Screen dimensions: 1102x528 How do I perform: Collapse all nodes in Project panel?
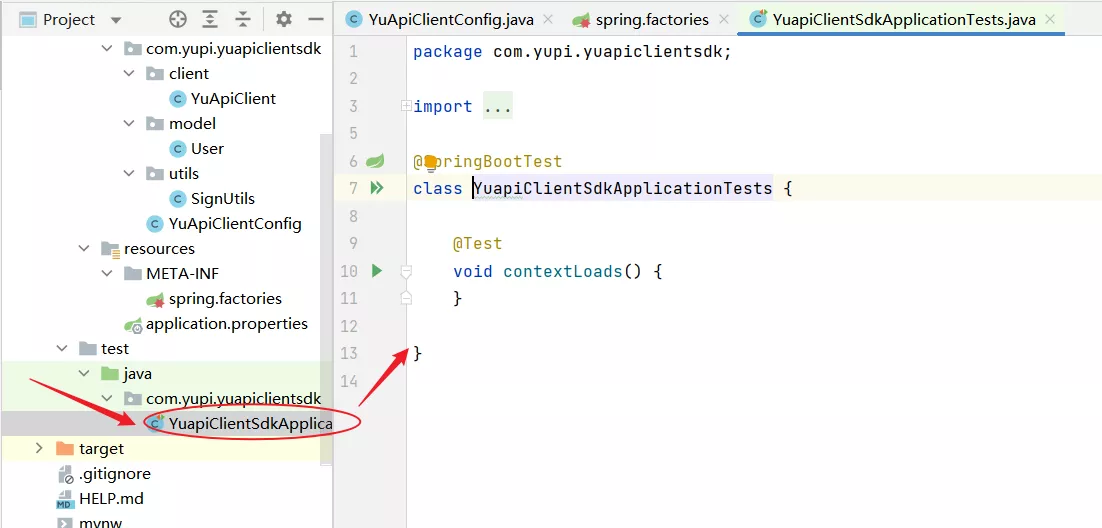(242, 20)
